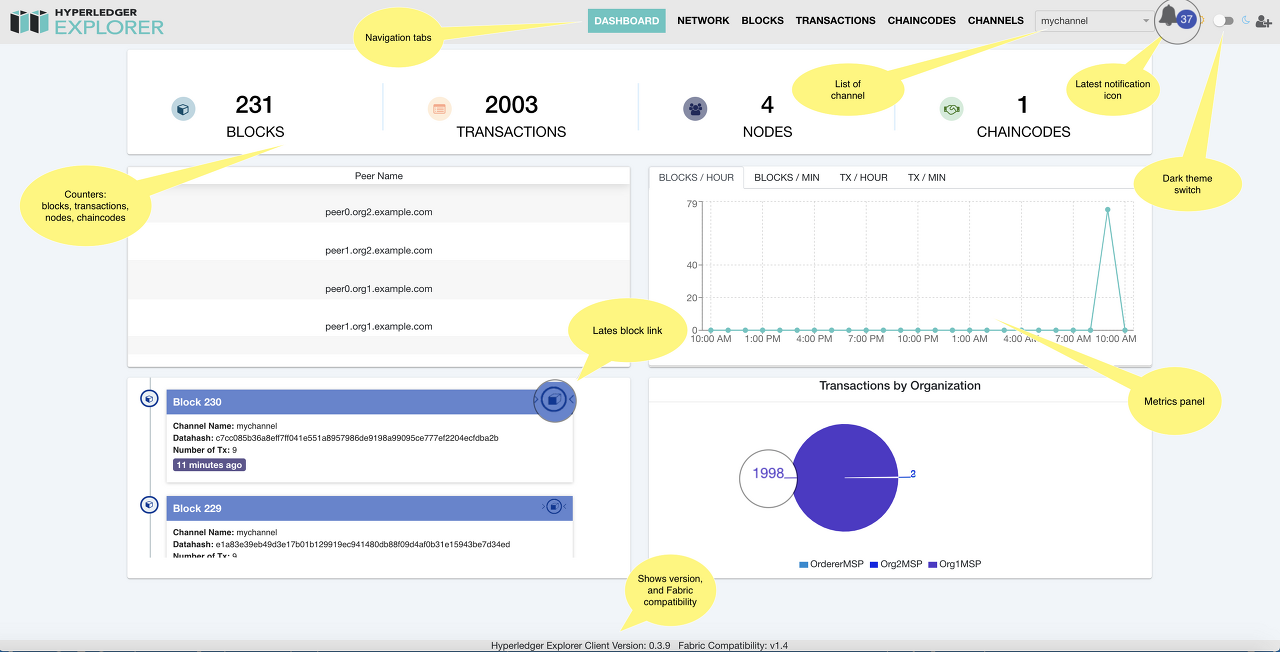
Task: Click Block 230 Number of Tx: 9
Action: (x=205, y=450)
